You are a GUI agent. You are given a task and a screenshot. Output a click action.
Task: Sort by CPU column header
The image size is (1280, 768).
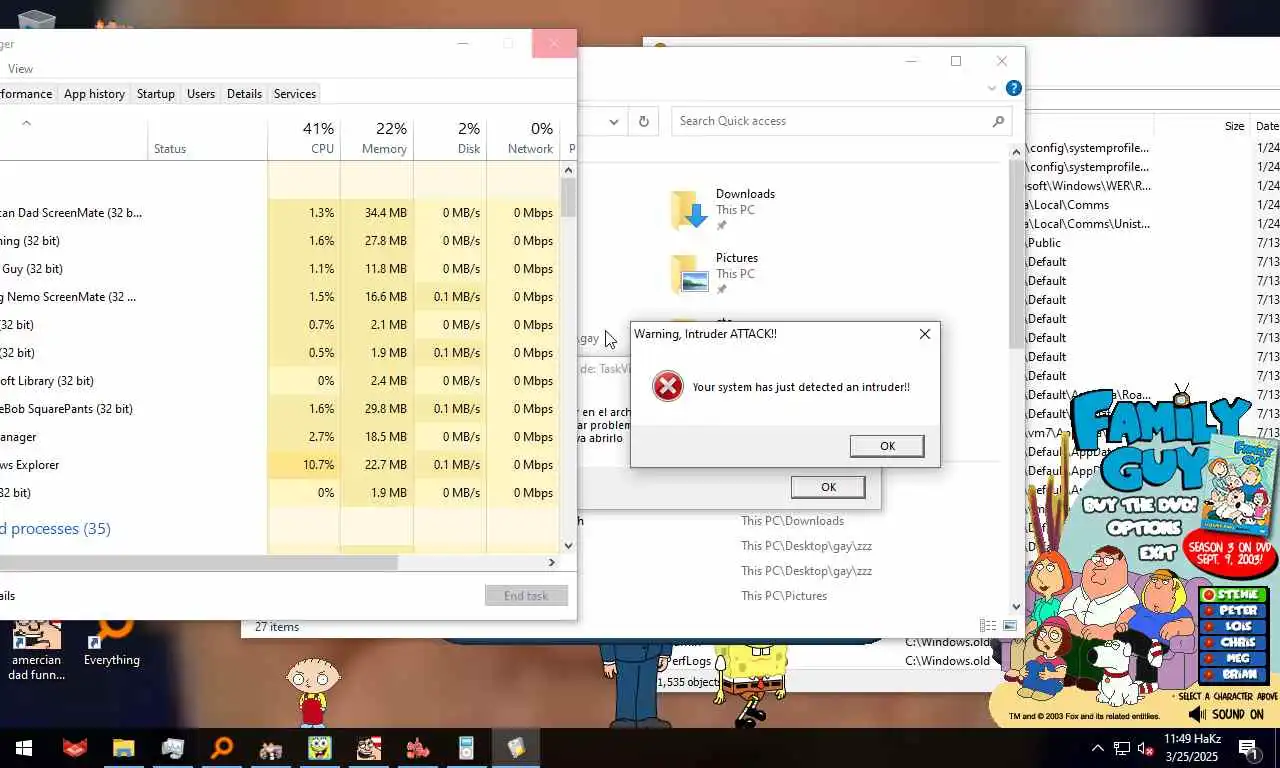tap(304, 138)
